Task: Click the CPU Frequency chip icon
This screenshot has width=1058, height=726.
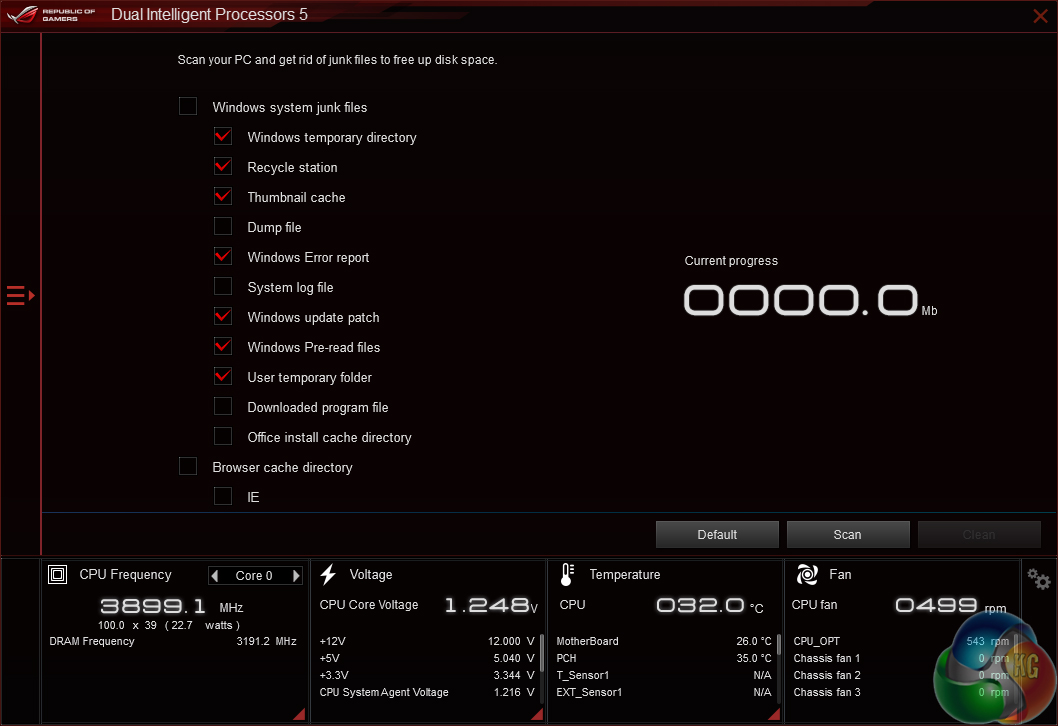Action: click(57, 574)
